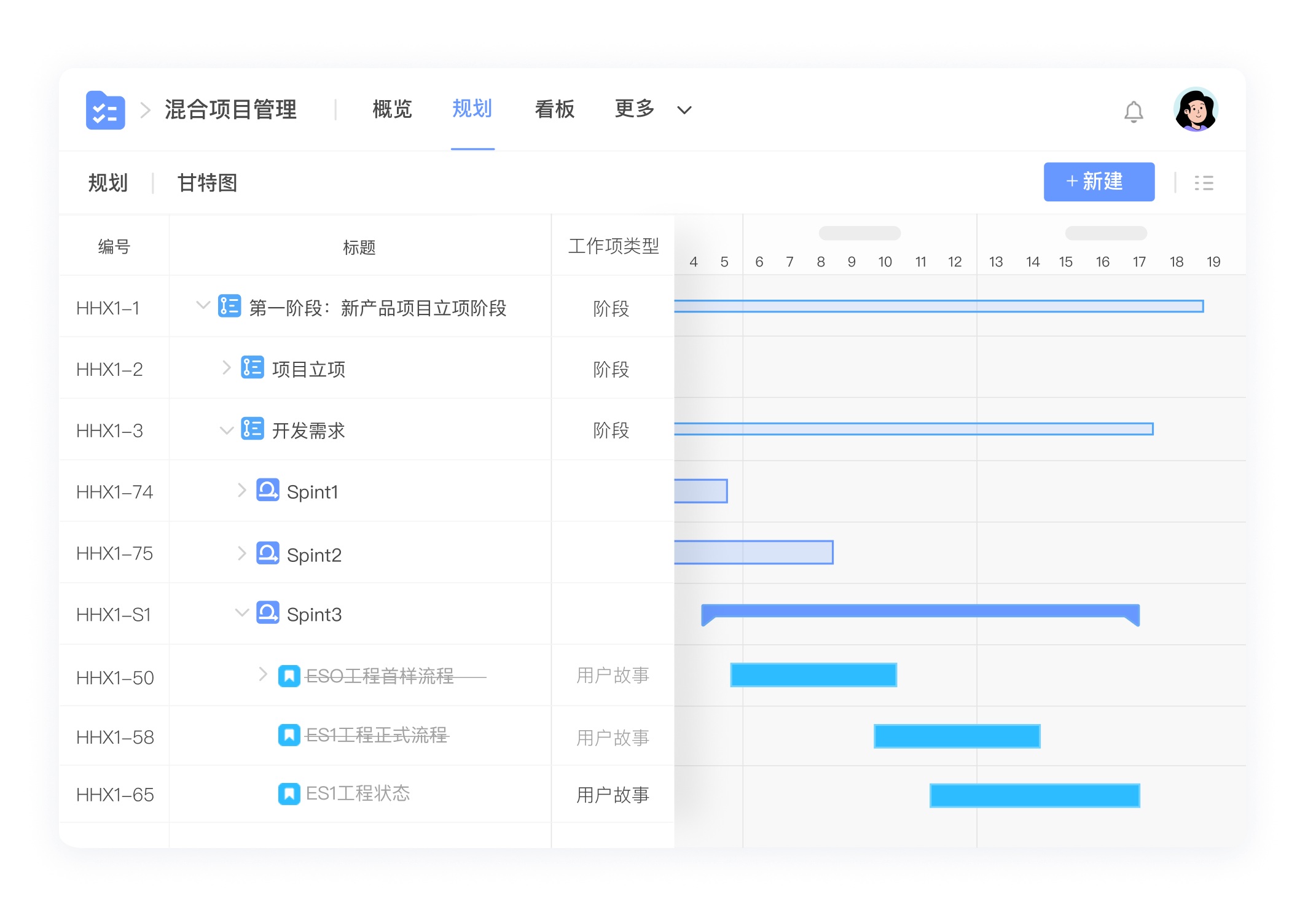
Task: Select the HHX1-58 Gantt bar
Action: pyautogui.click(x=956, y=735)
